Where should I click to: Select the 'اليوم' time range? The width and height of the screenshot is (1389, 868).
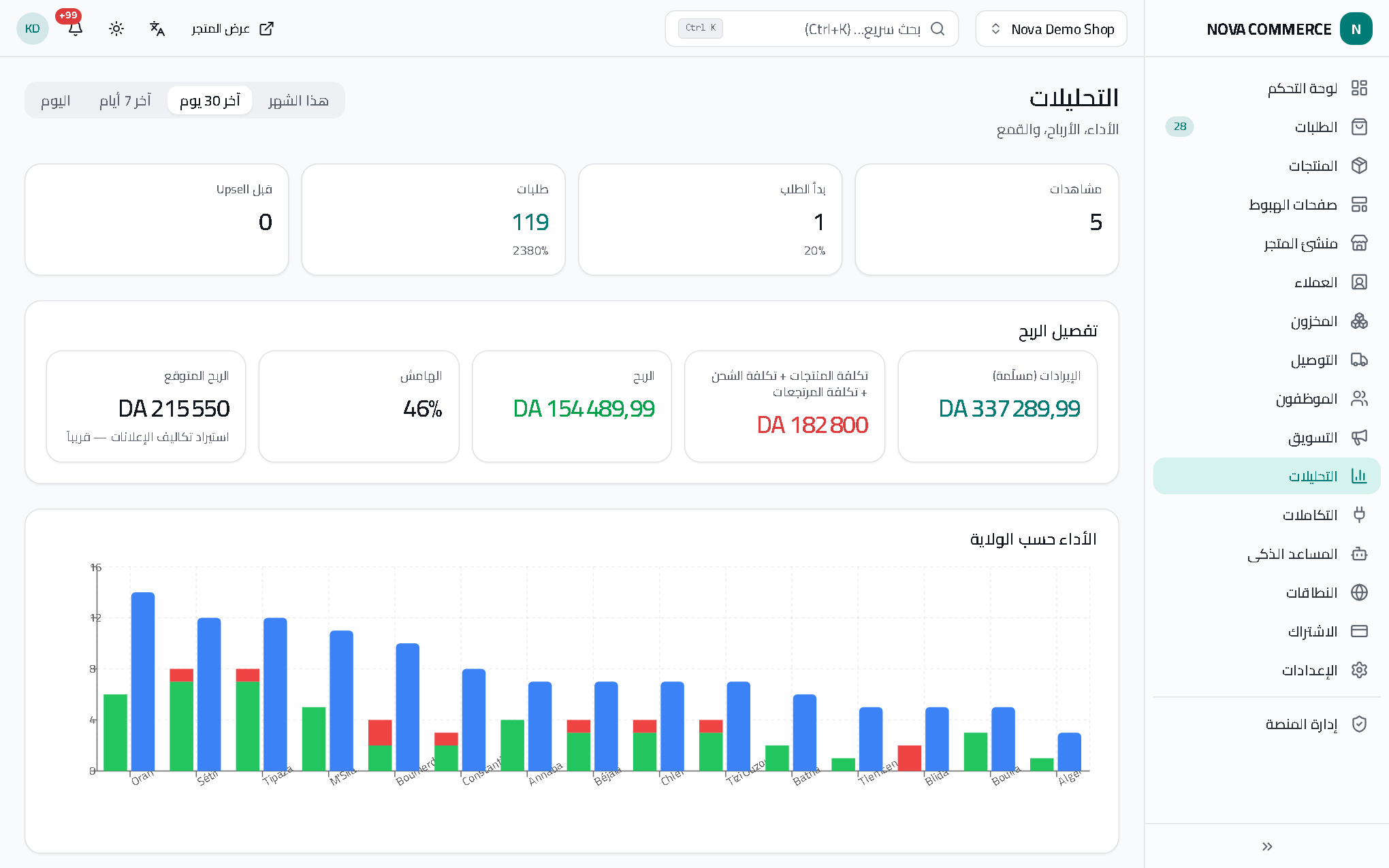(56, 101)
